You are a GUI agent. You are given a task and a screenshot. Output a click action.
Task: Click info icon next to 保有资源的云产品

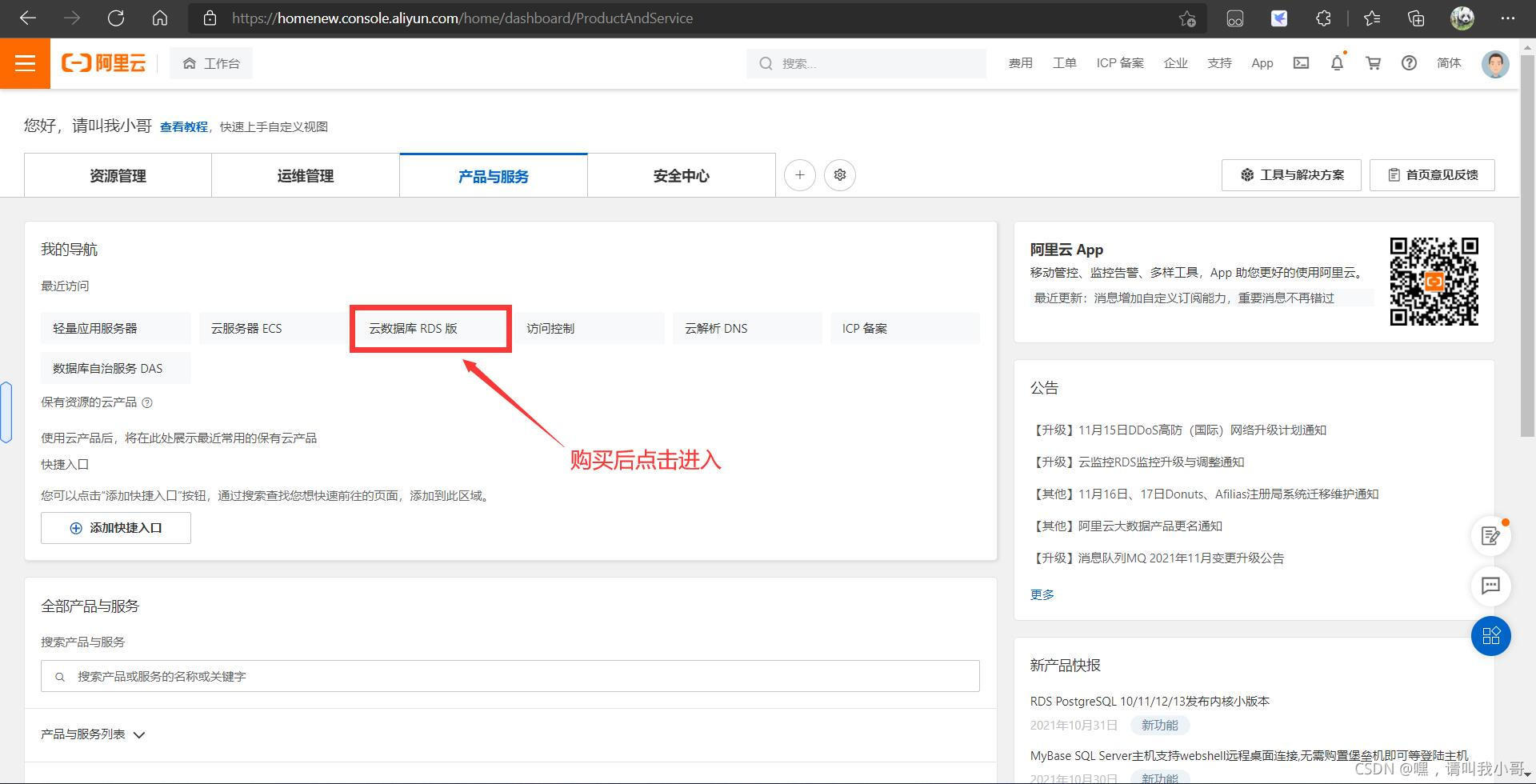tap(147, 402)
